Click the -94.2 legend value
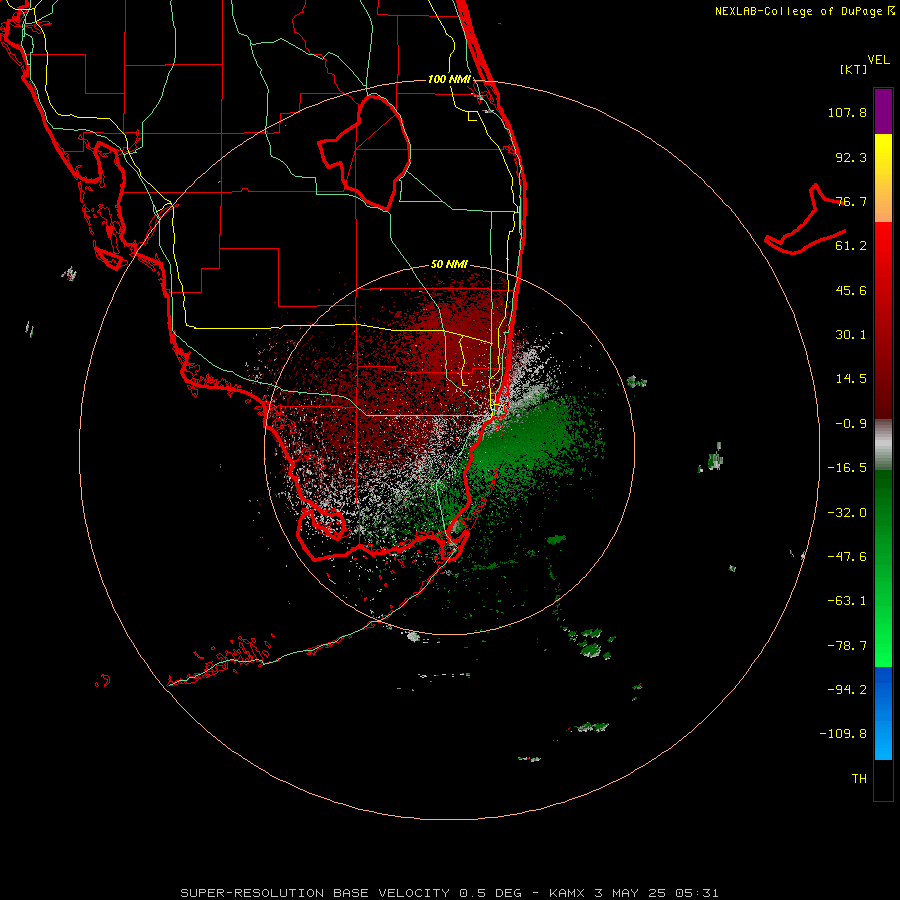The image size is (900, 900). (x=847, y=689)
